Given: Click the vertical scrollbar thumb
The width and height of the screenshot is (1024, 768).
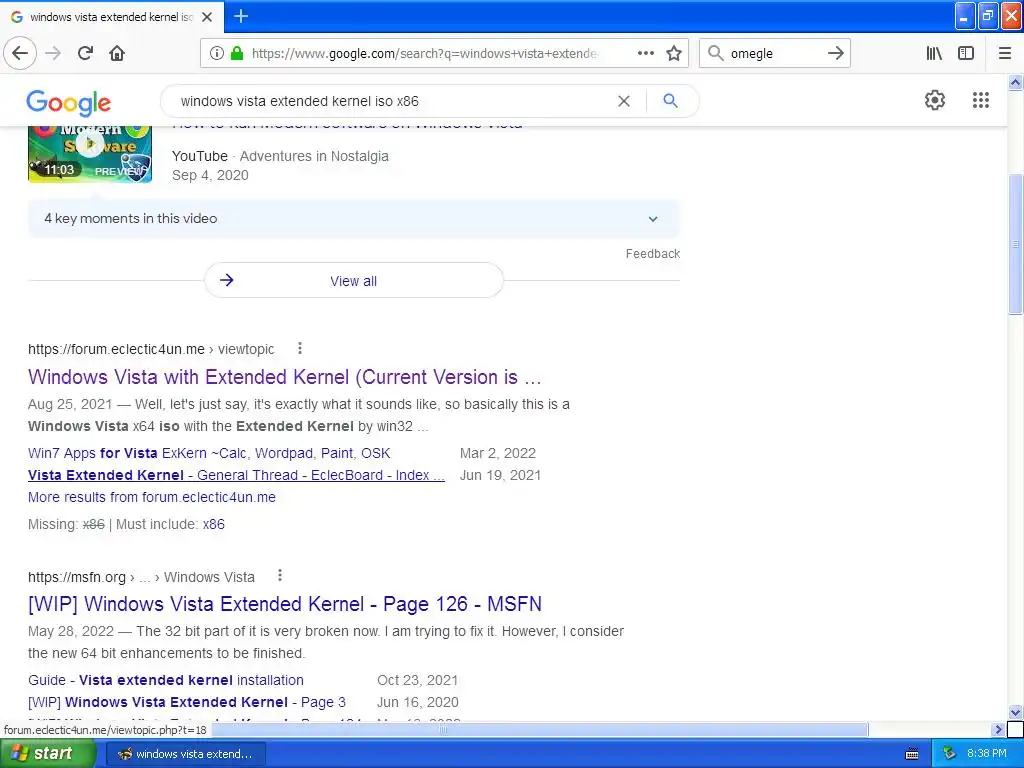Looking at the screenshot, I should [x=1015, y=245].
